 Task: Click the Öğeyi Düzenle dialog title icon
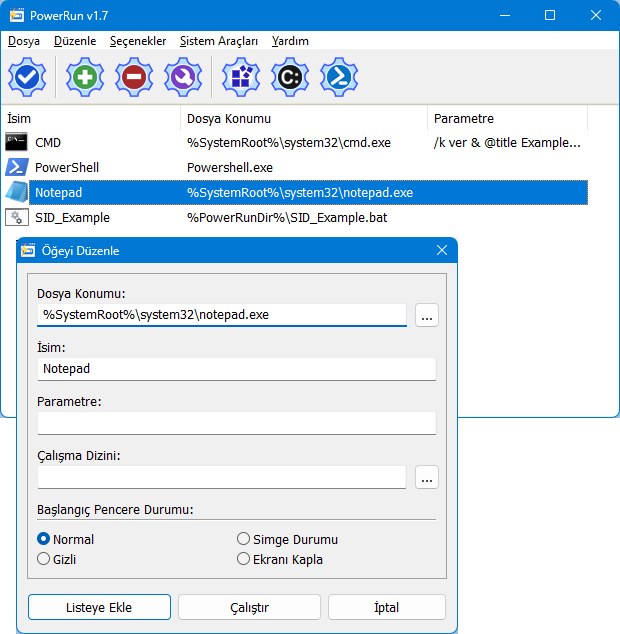[28, 251]
